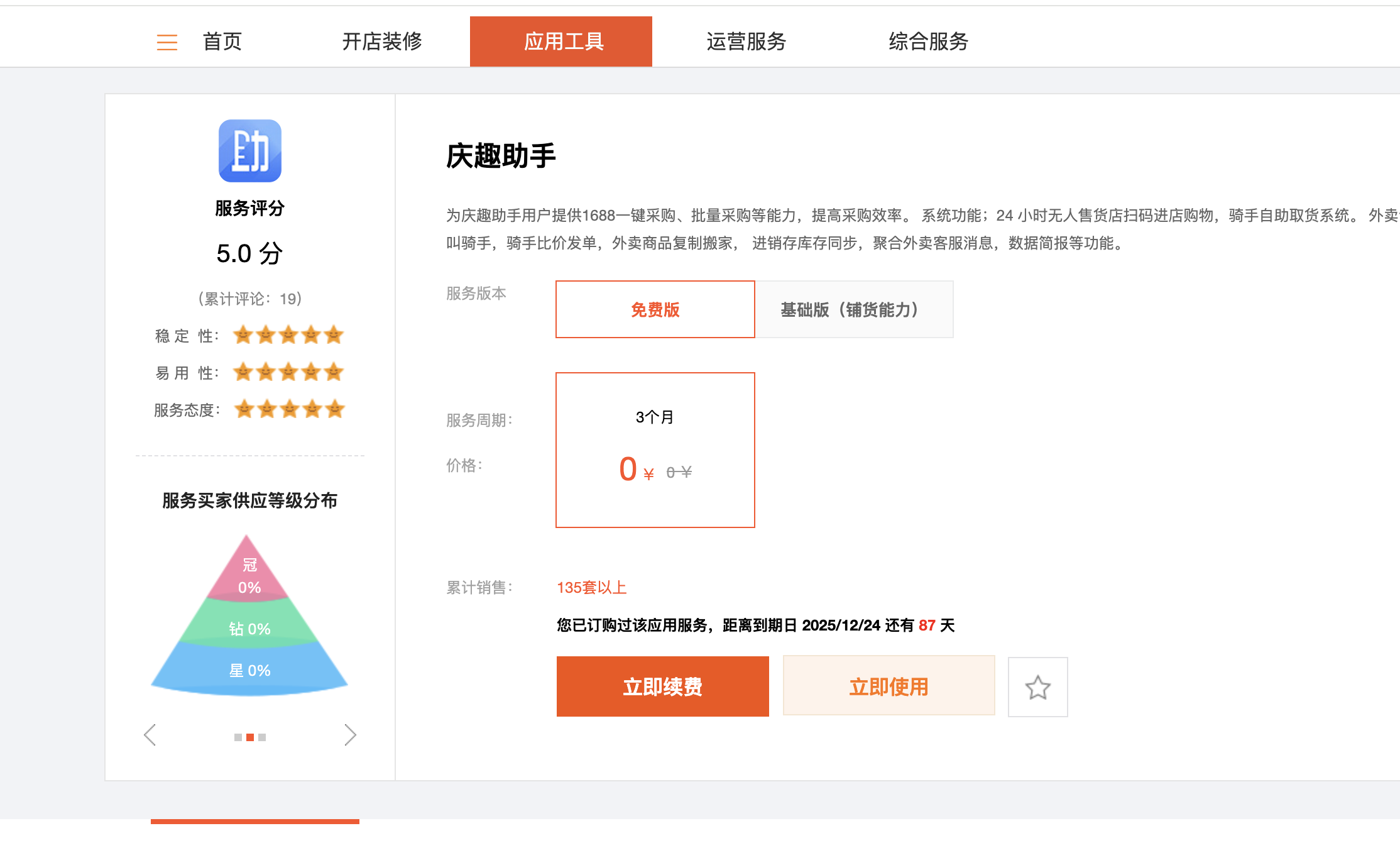Open the 首页 navigation tab

tap(222, 42)
